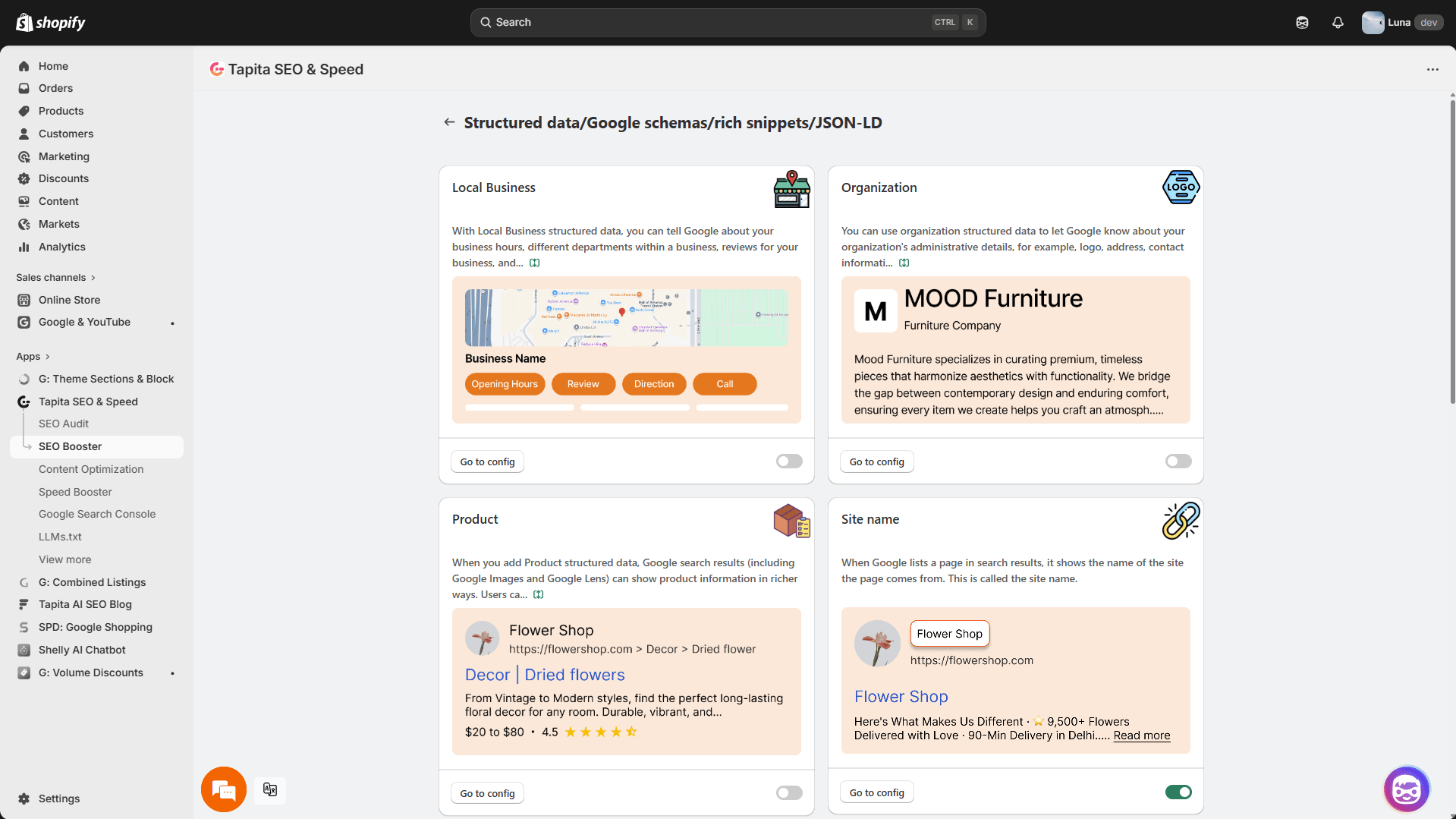Go to Home in the sidebar

tap(53, 66)
